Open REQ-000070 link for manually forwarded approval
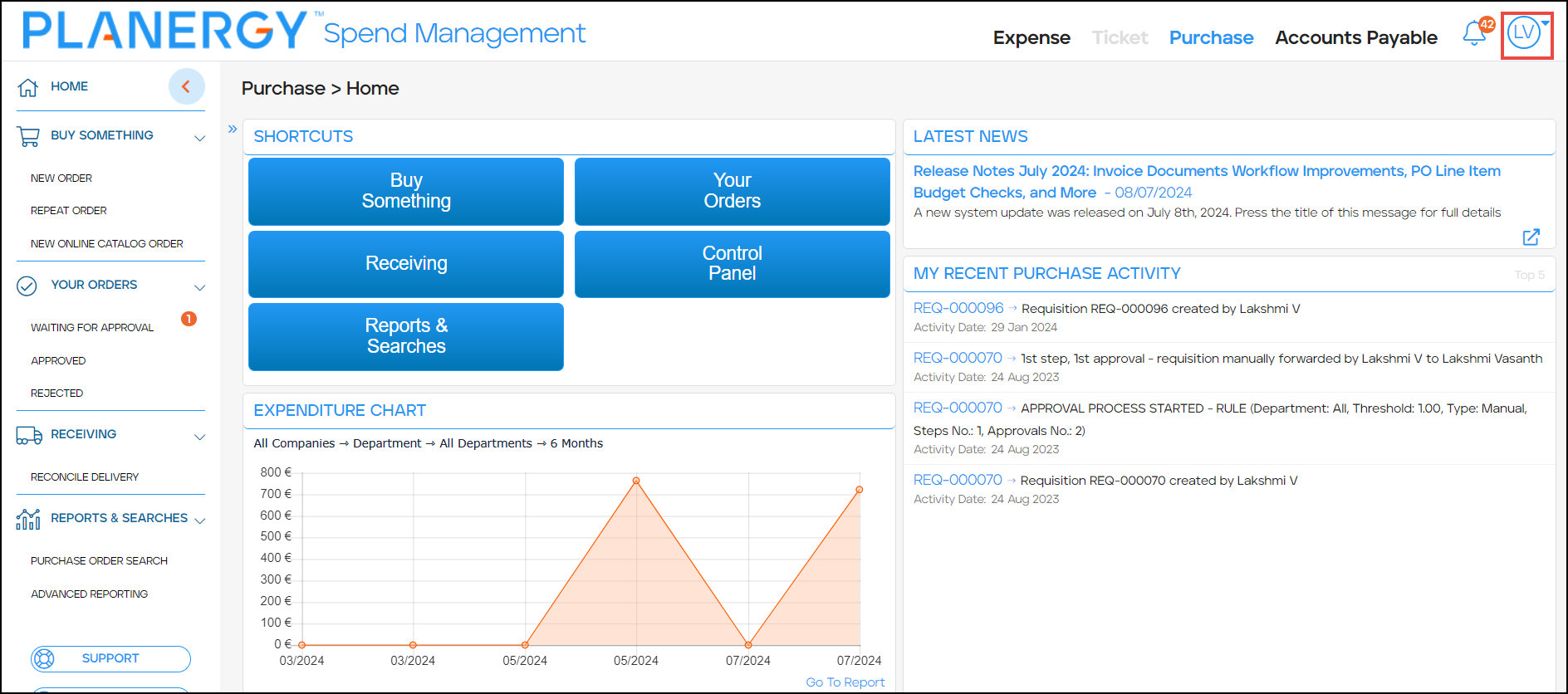The height and width of the screenshot is (694, 1568). (x=958, y=358)
